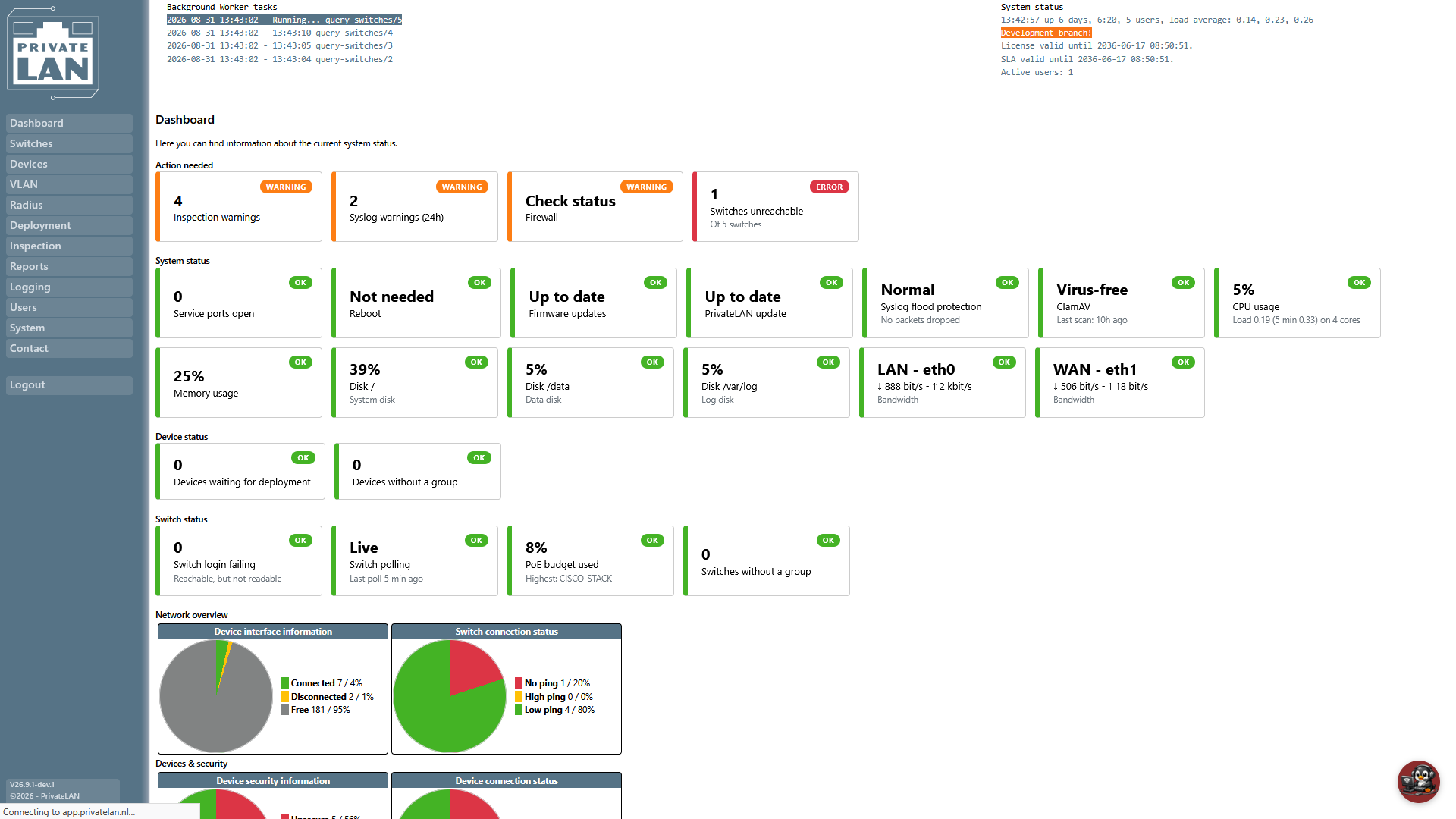Click the running query-switches/5 task line
Screen dimensions: 1456x819
284,20
